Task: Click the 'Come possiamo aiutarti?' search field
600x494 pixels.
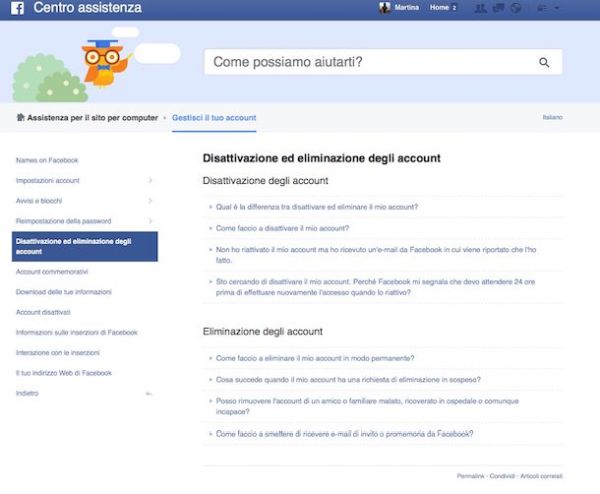Action: point(370,62)
